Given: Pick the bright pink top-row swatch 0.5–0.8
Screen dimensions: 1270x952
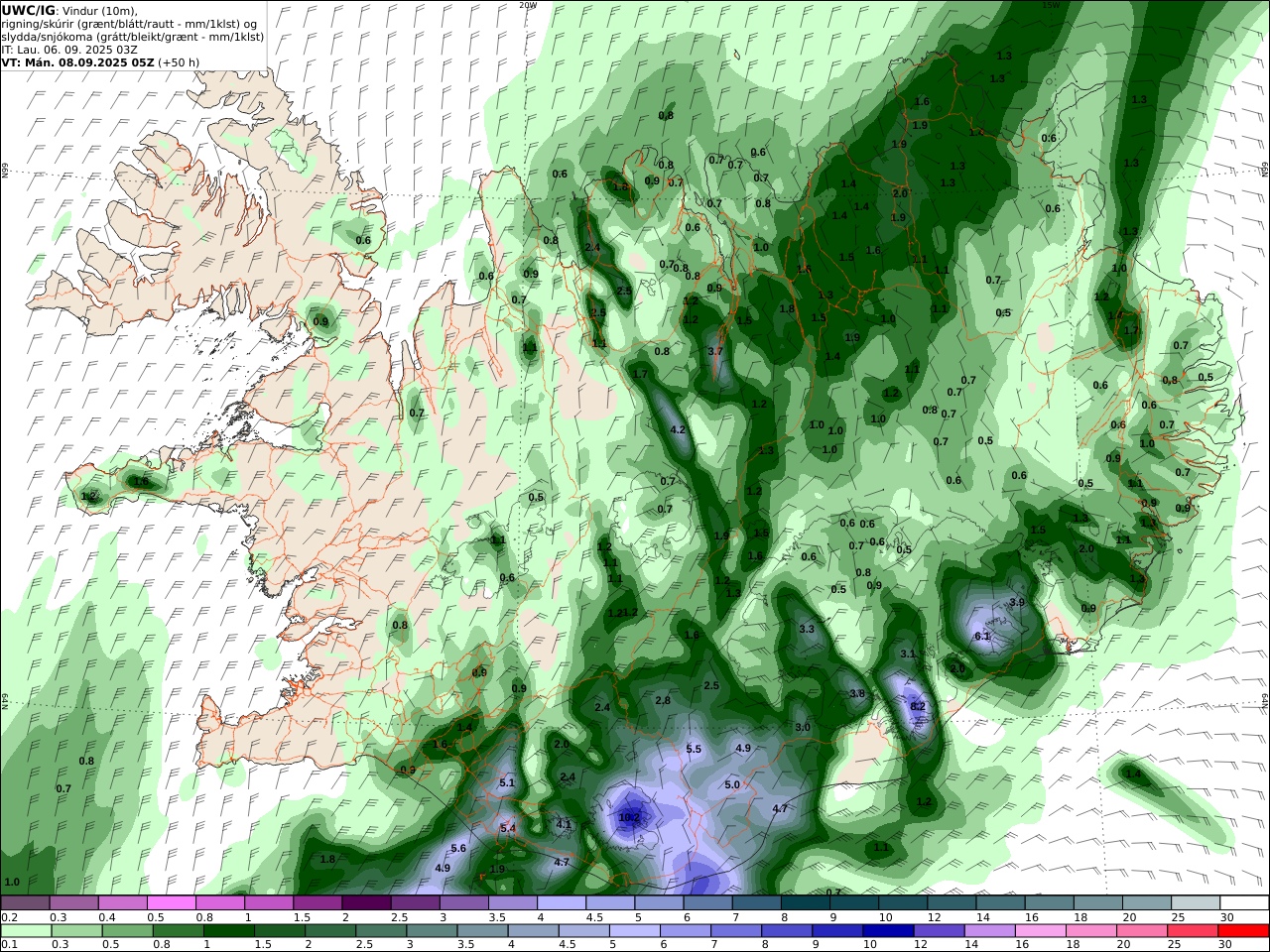Looking at the screenshot, I should point(172,903).
